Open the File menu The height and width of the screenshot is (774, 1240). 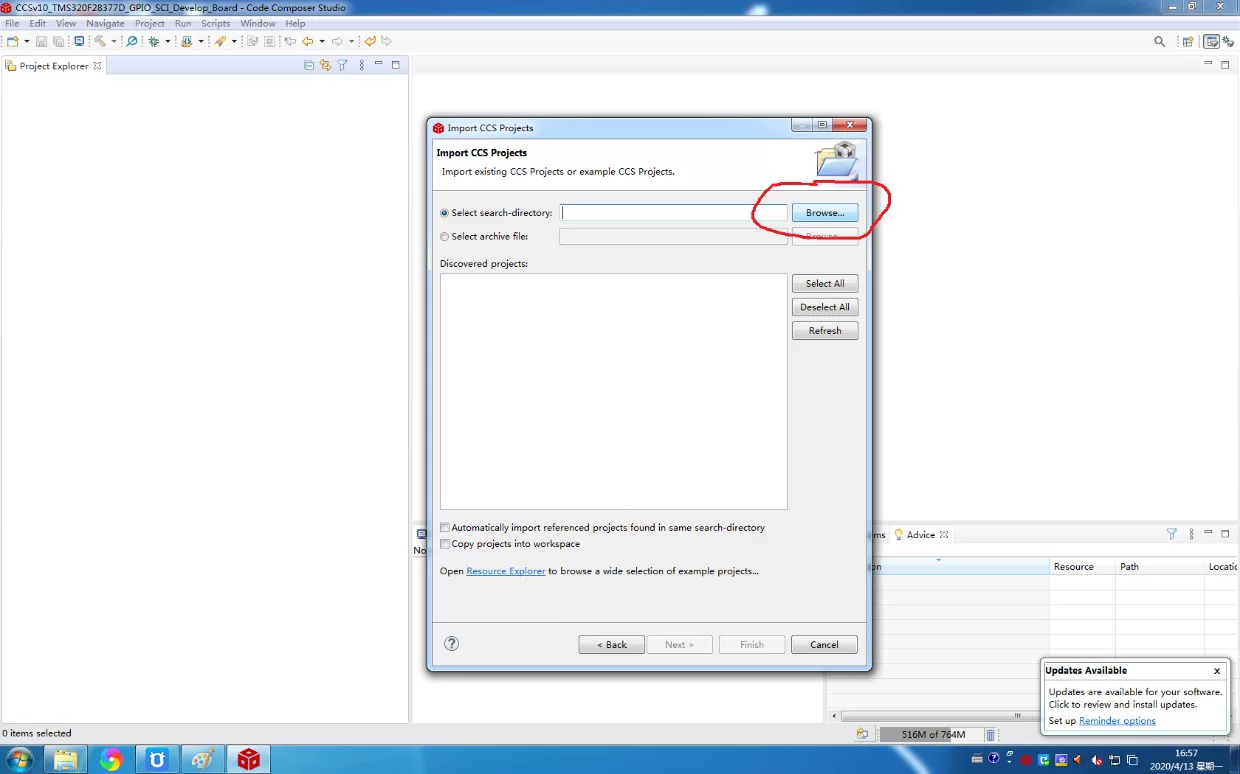(x=12, y=23)
